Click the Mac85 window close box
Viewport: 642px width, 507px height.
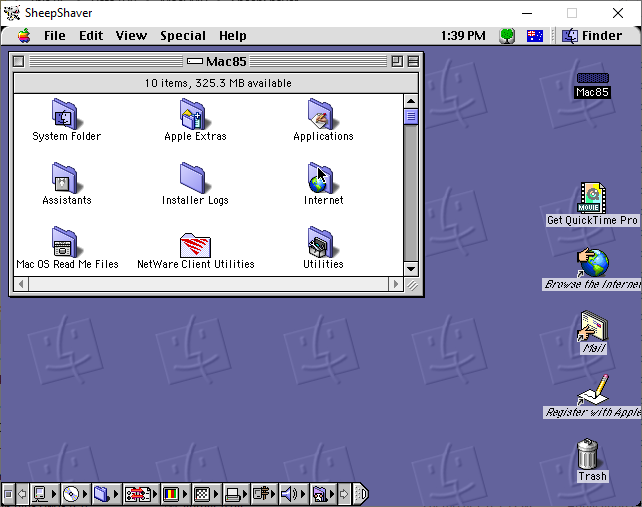tap(18, 61)
